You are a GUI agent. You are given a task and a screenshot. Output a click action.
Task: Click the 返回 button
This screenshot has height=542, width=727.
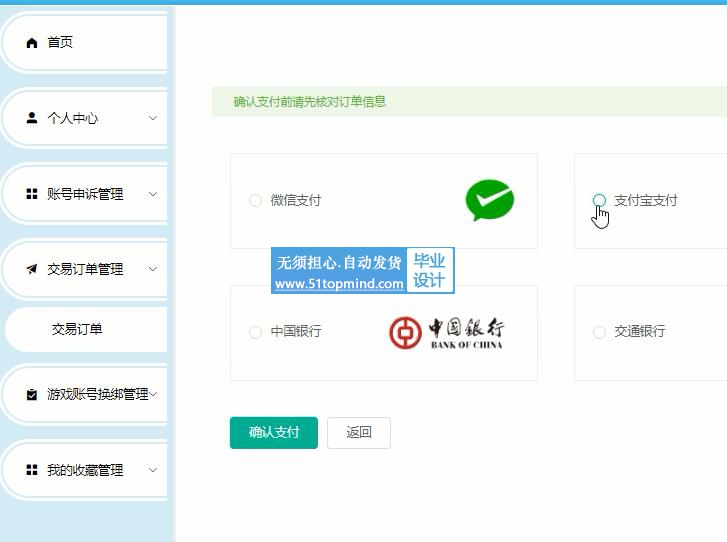pos(359,433)
